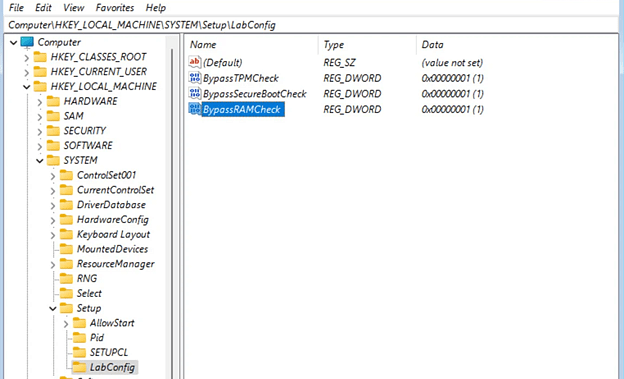Click the HKEY_CLASSES_ROOT folder icon
The height and width of the screenshot is (379, 624).
pyautogui.click(x=40, y=57)
